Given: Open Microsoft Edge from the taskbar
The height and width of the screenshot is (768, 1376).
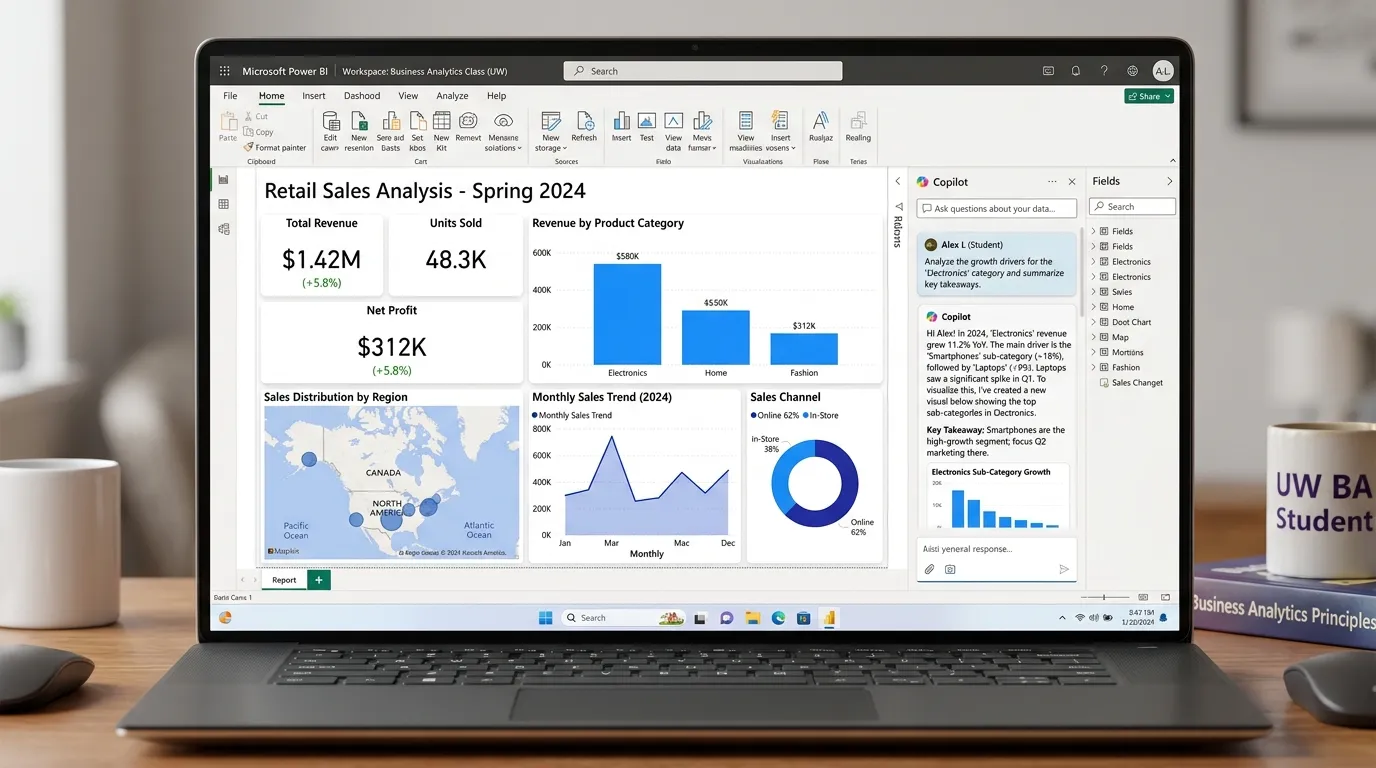Looking at the screenshot, I should [778, 618].
